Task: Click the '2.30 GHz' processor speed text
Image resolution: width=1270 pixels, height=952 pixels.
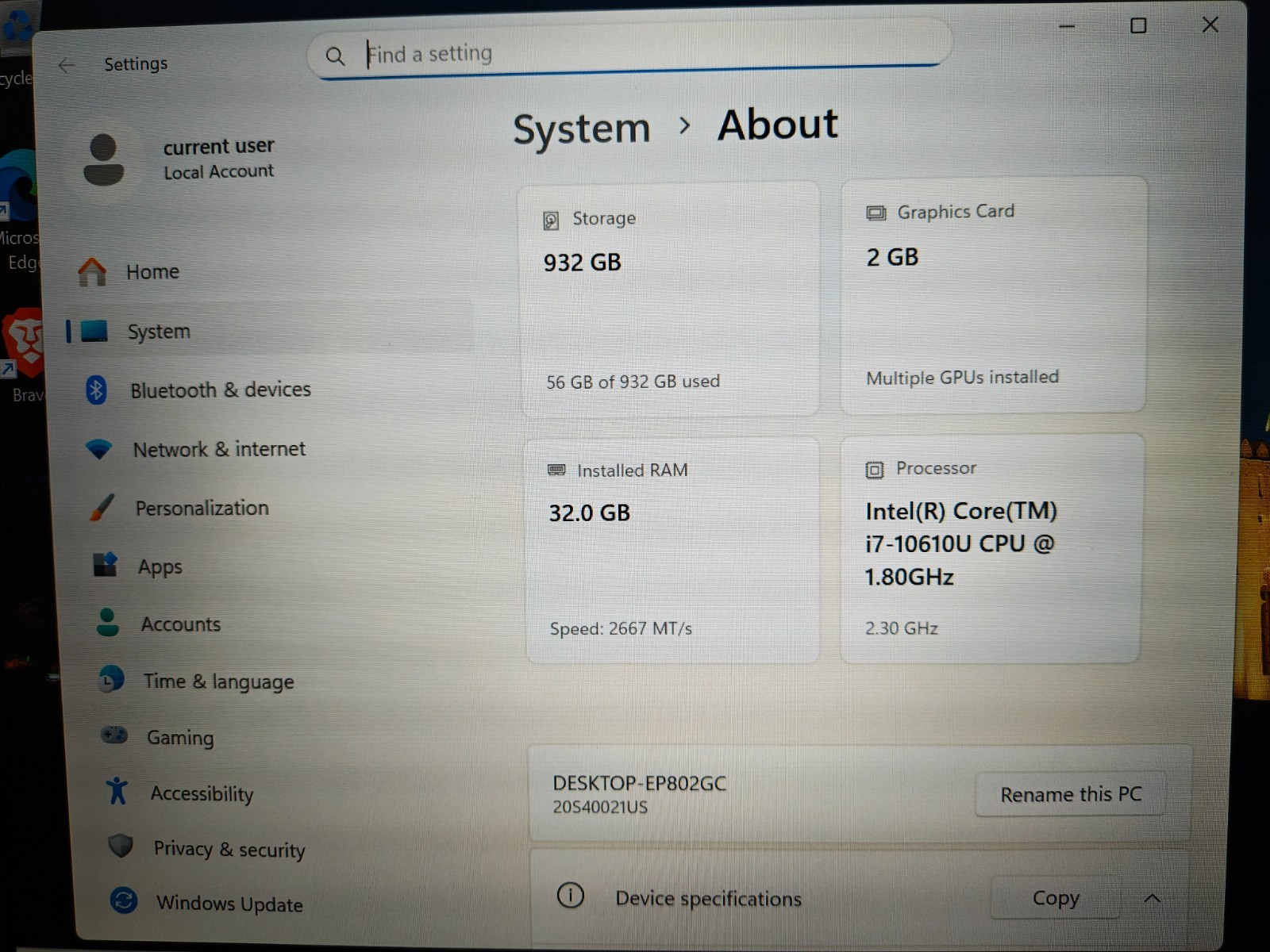Action: 901,628
